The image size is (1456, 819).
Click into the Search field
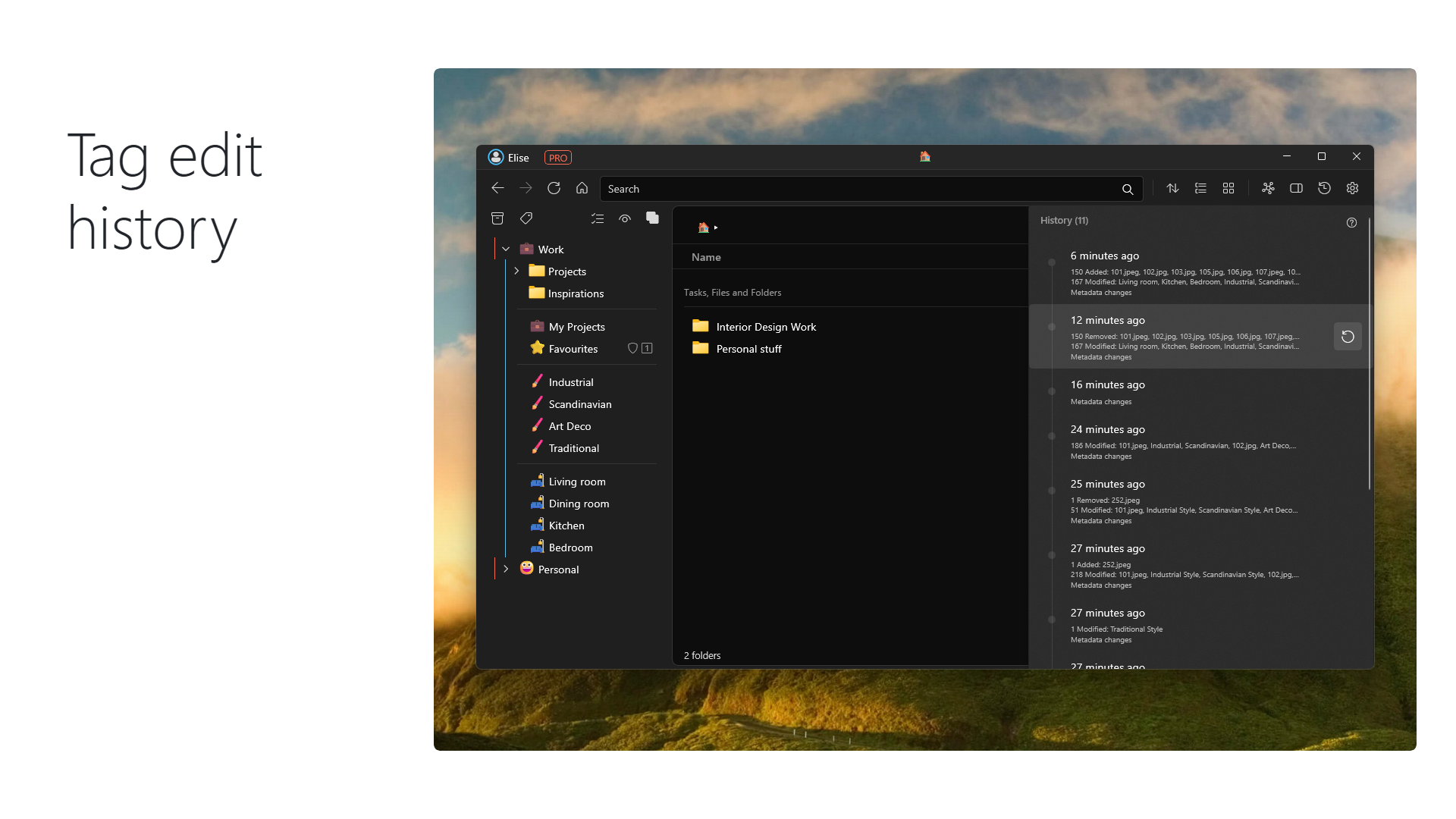tap(857, 189)
